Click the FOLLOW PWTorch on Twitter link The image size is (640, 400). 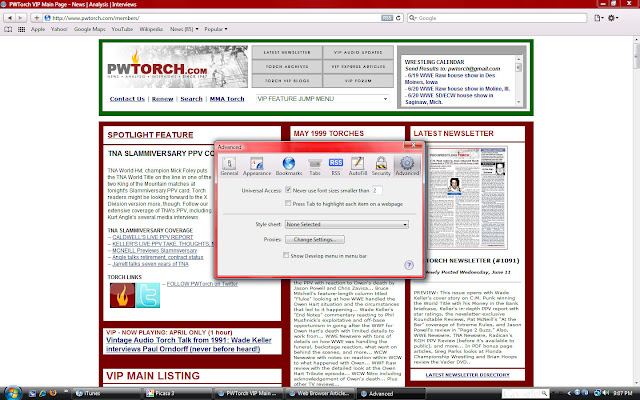click(x=202, y=284)
